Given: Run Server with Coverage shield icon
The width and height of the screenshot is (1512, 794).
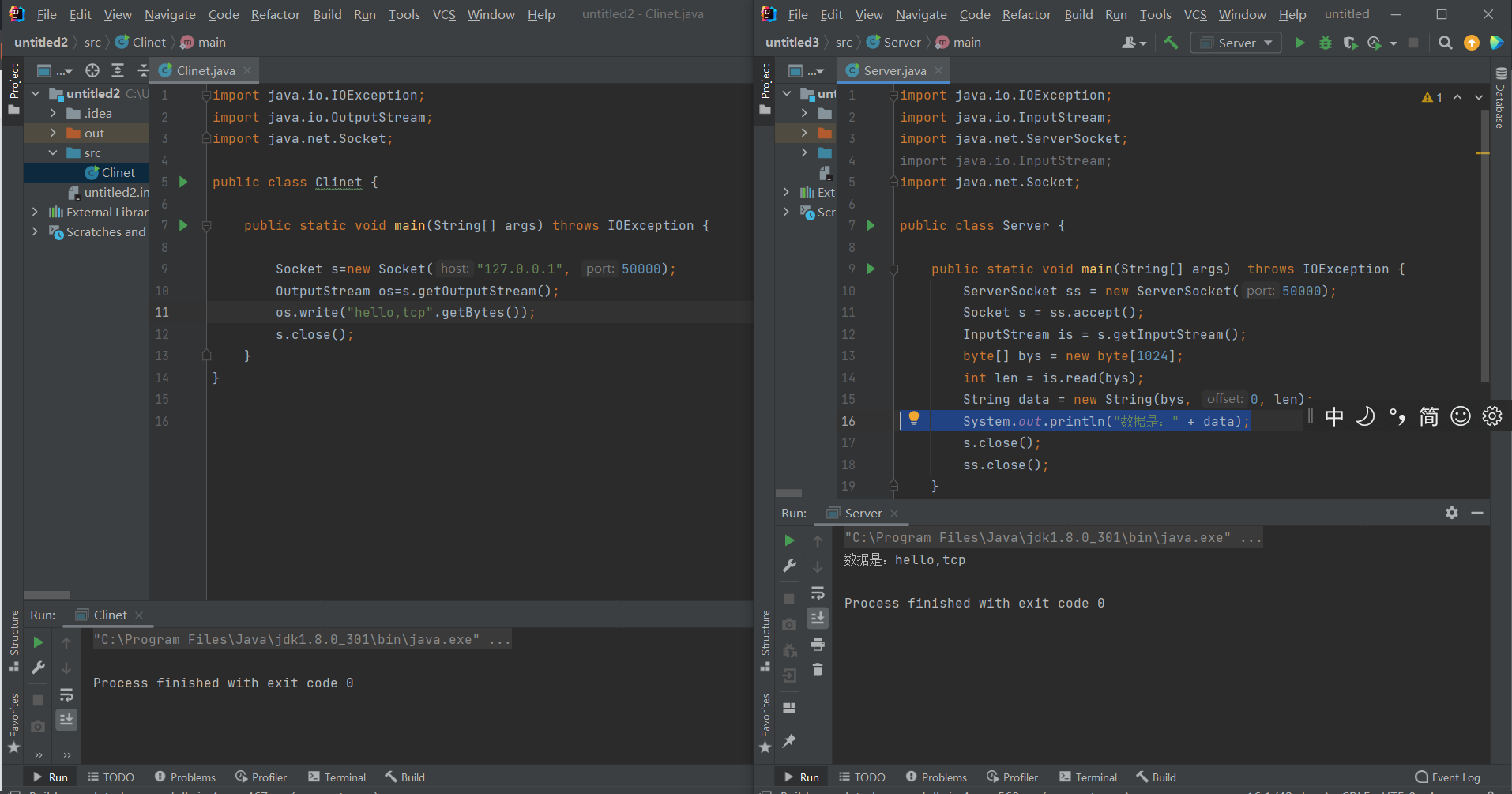Looking at the screenshot, I should pos(1350,43).
